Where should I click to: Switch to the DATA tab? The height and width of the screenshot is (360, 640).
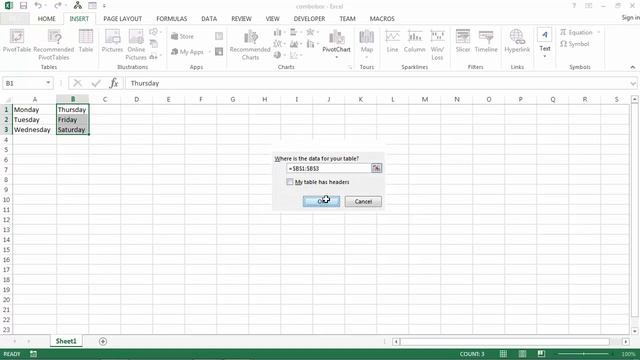[209, 19]
